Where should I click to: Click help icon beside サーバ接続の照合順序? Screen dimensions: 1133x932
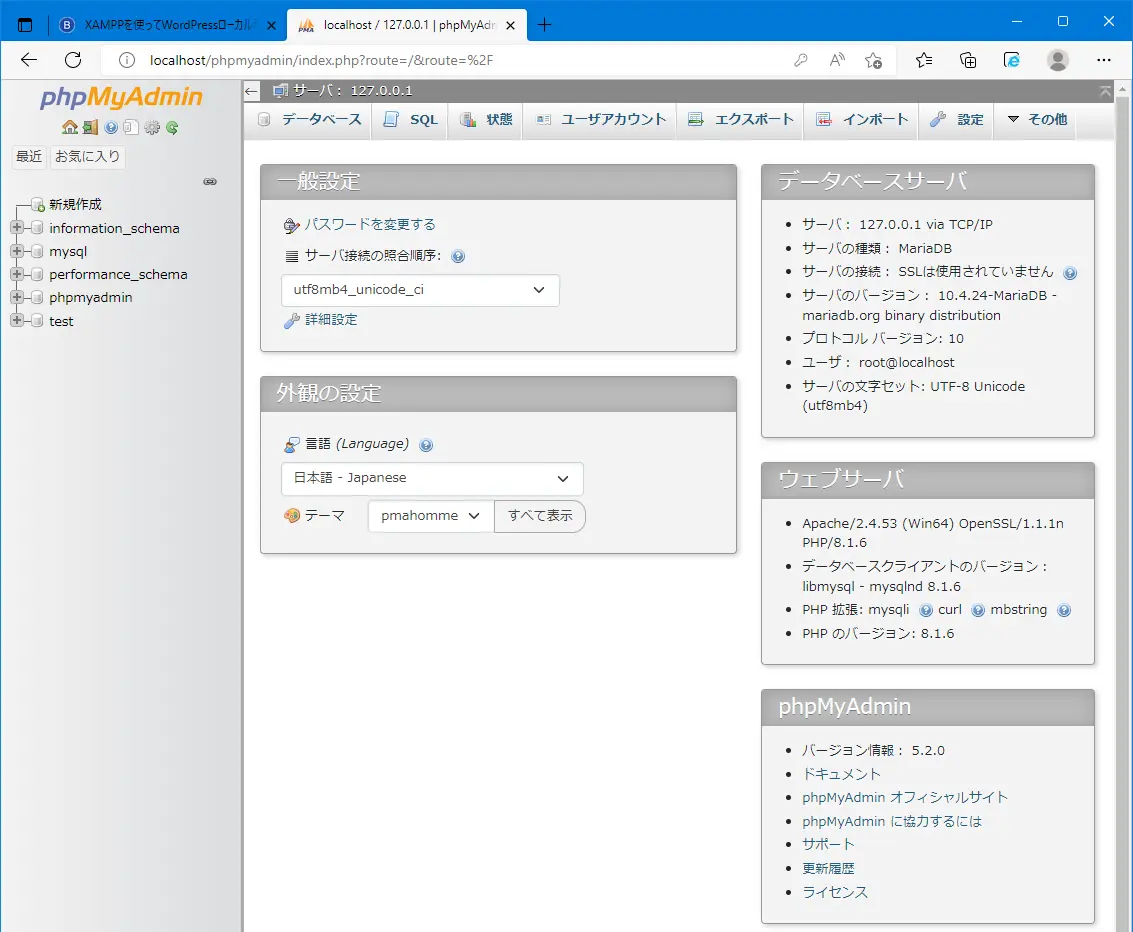click(x=458, y=256)
